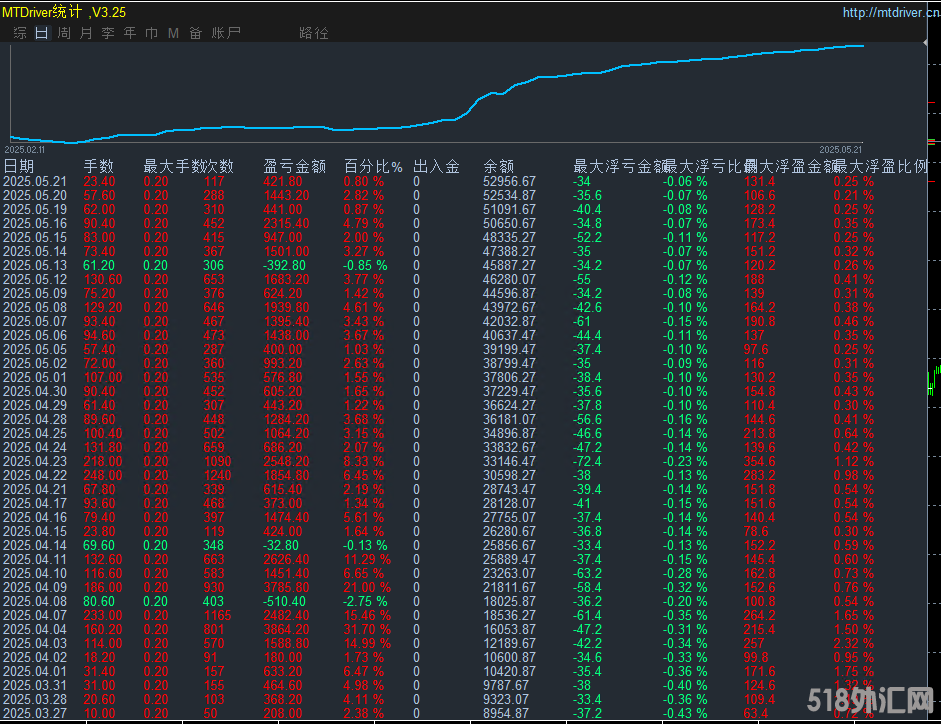The height and width of the screenshot is (724, 941).
Task: Select the 2025.03.31 date cell
Action: click(x=35, y=686)
